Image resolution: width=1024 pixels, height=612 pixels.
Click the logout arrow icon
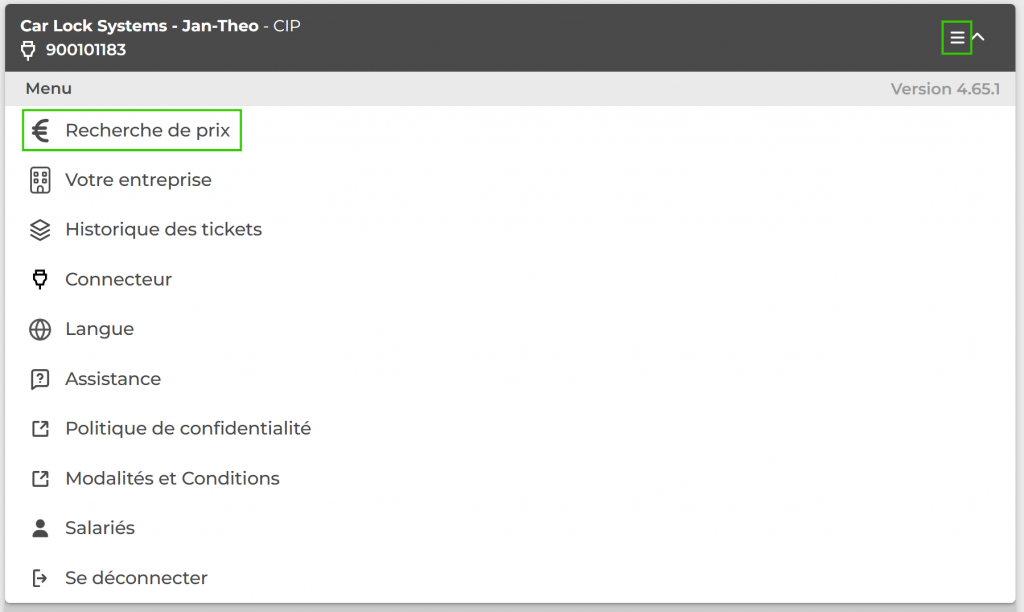pyautogui.click(x=40, y=577)
